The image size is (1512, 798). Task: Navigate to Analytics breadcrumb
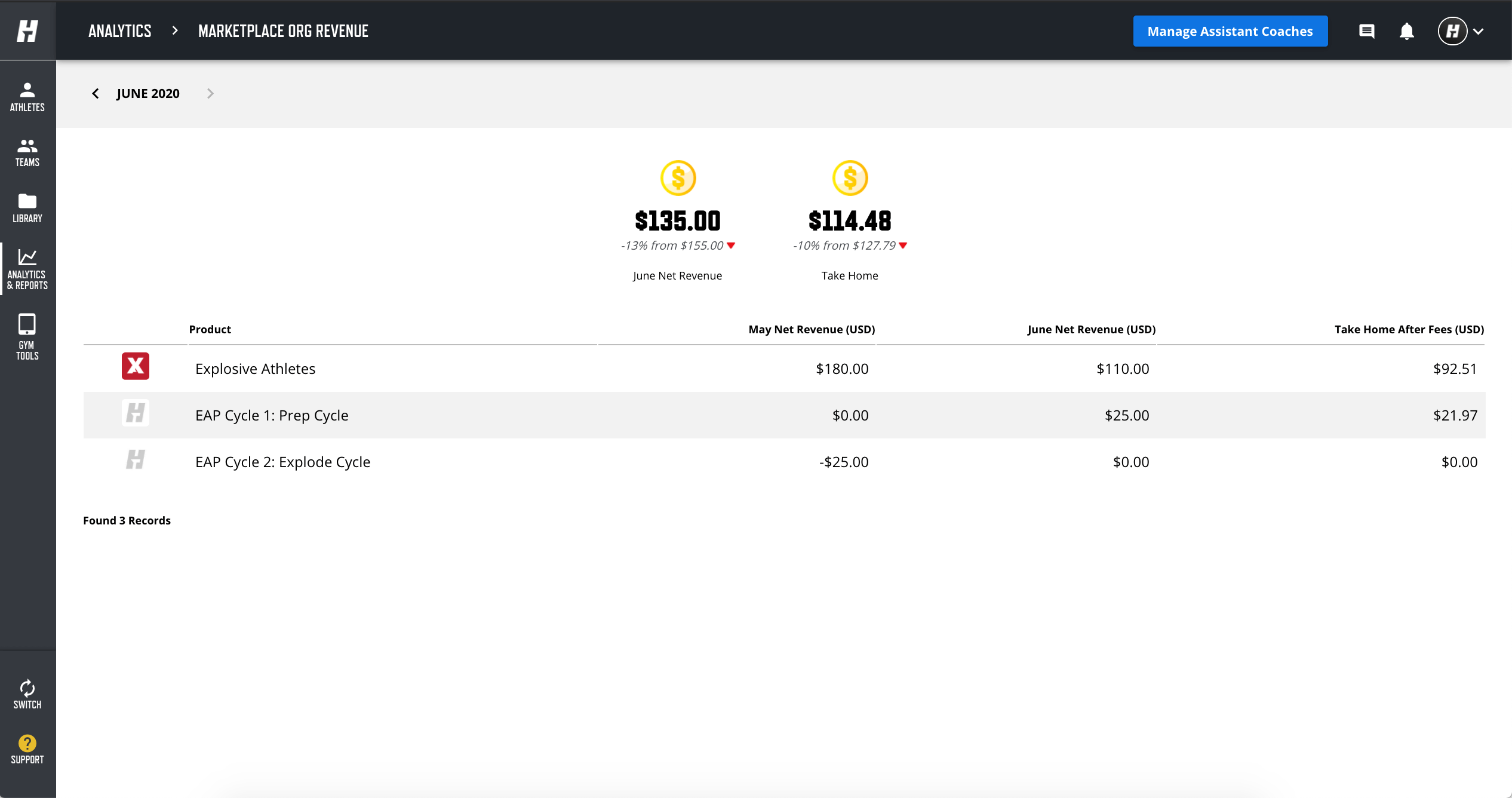pyautogui.click(x=120, y=31)
